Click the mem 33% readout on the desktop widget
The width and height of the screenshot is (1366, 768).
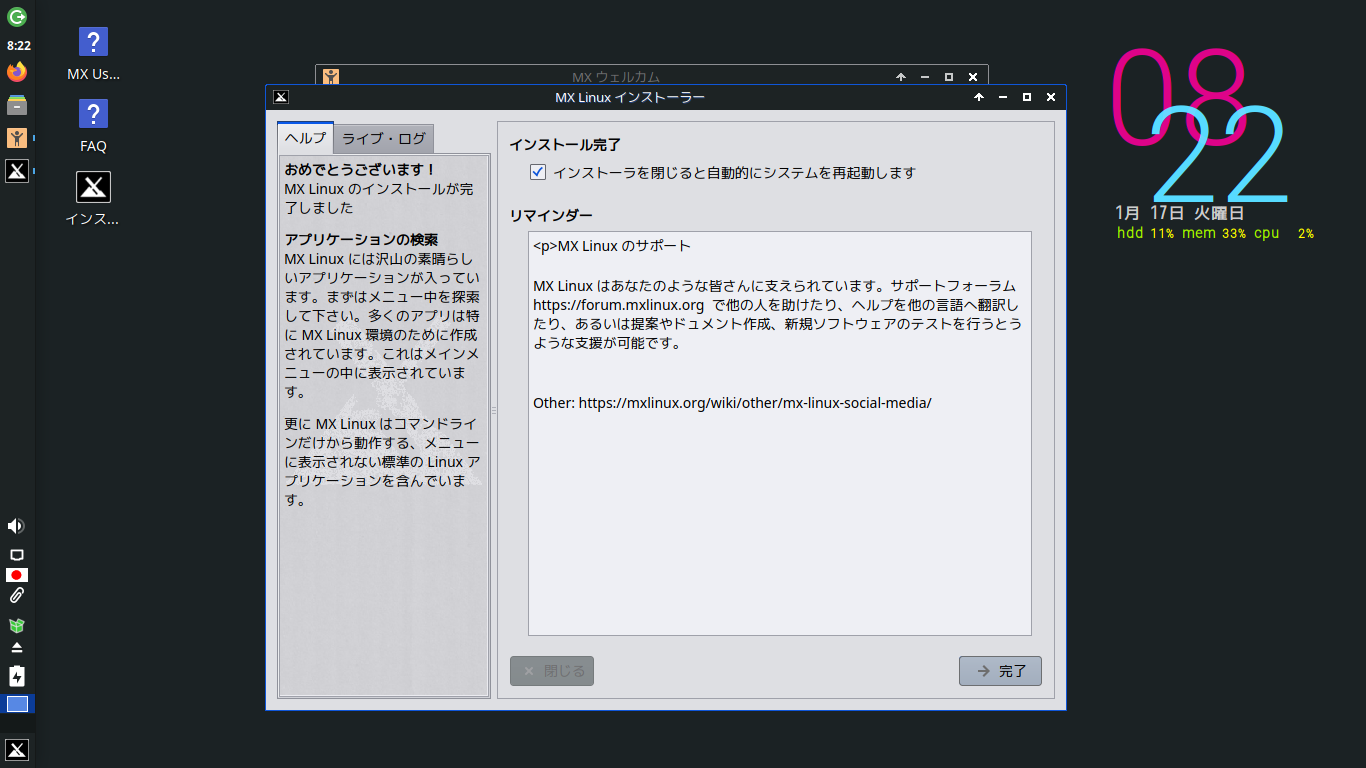tap(1214, 233)
